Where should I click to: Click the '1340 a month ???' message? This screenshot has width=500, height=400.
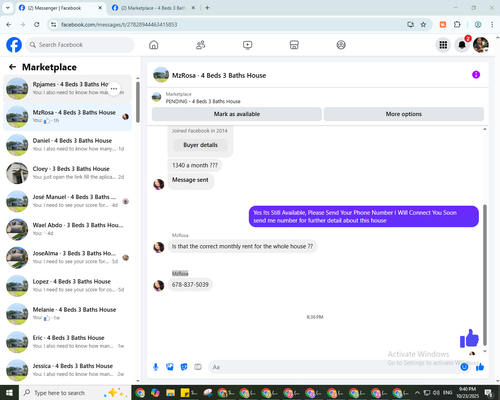195,165
